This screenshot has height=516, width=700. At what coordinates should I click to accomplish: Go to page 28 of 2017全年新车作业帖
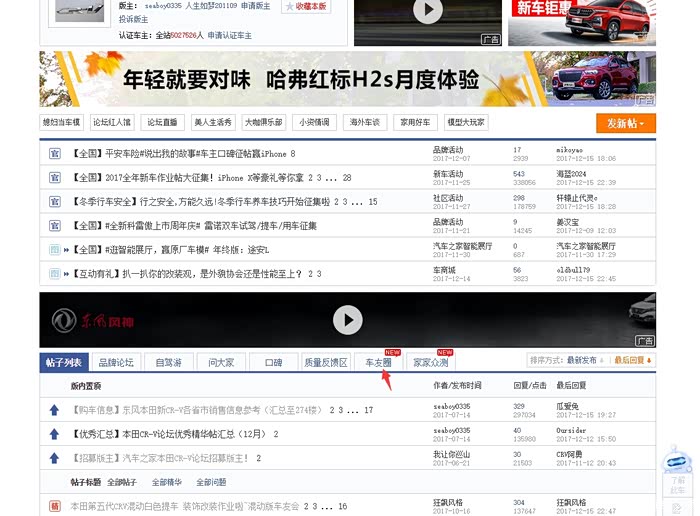click(347, 178)
